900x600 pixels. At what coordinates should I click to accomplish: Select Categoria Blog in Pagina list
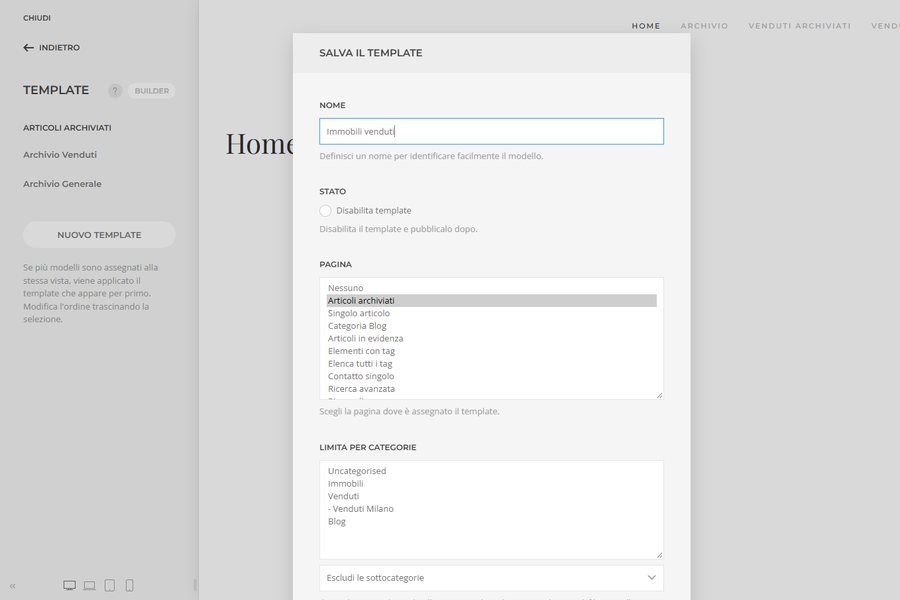coord(491,326)
